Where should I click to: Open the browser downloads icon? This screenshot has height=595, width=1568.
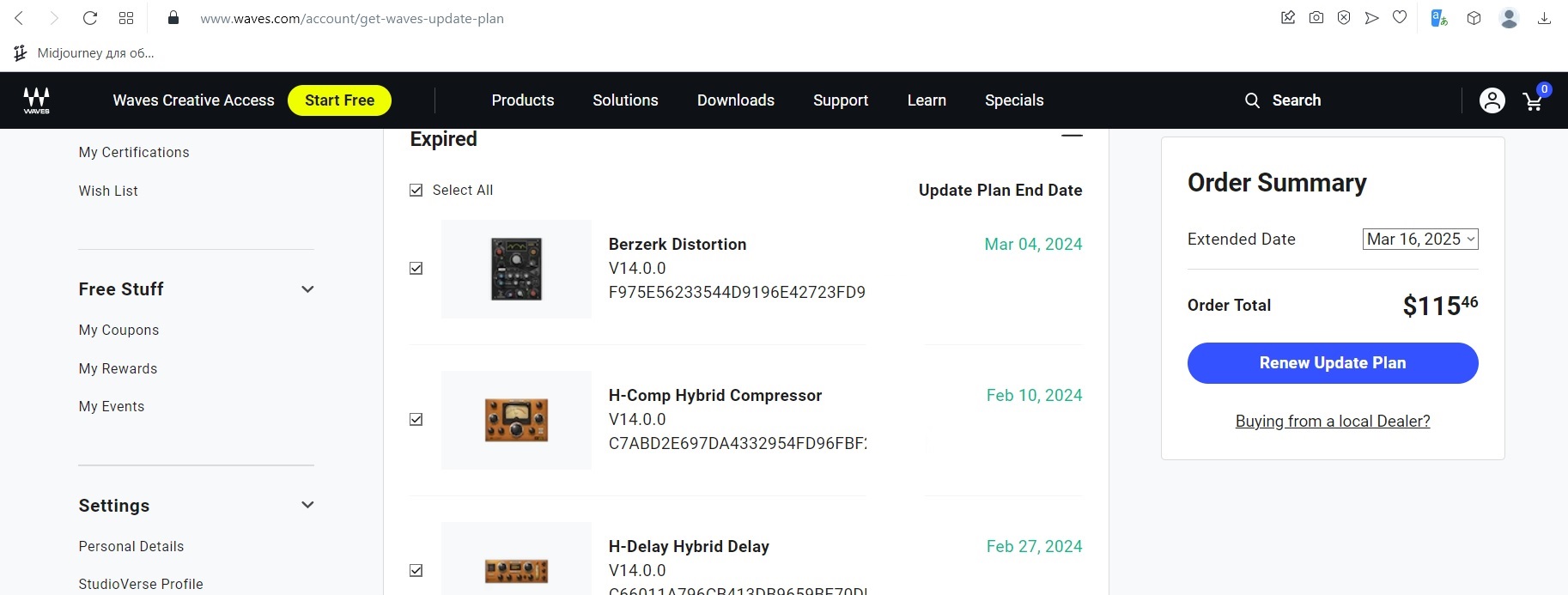point(1544,18)
